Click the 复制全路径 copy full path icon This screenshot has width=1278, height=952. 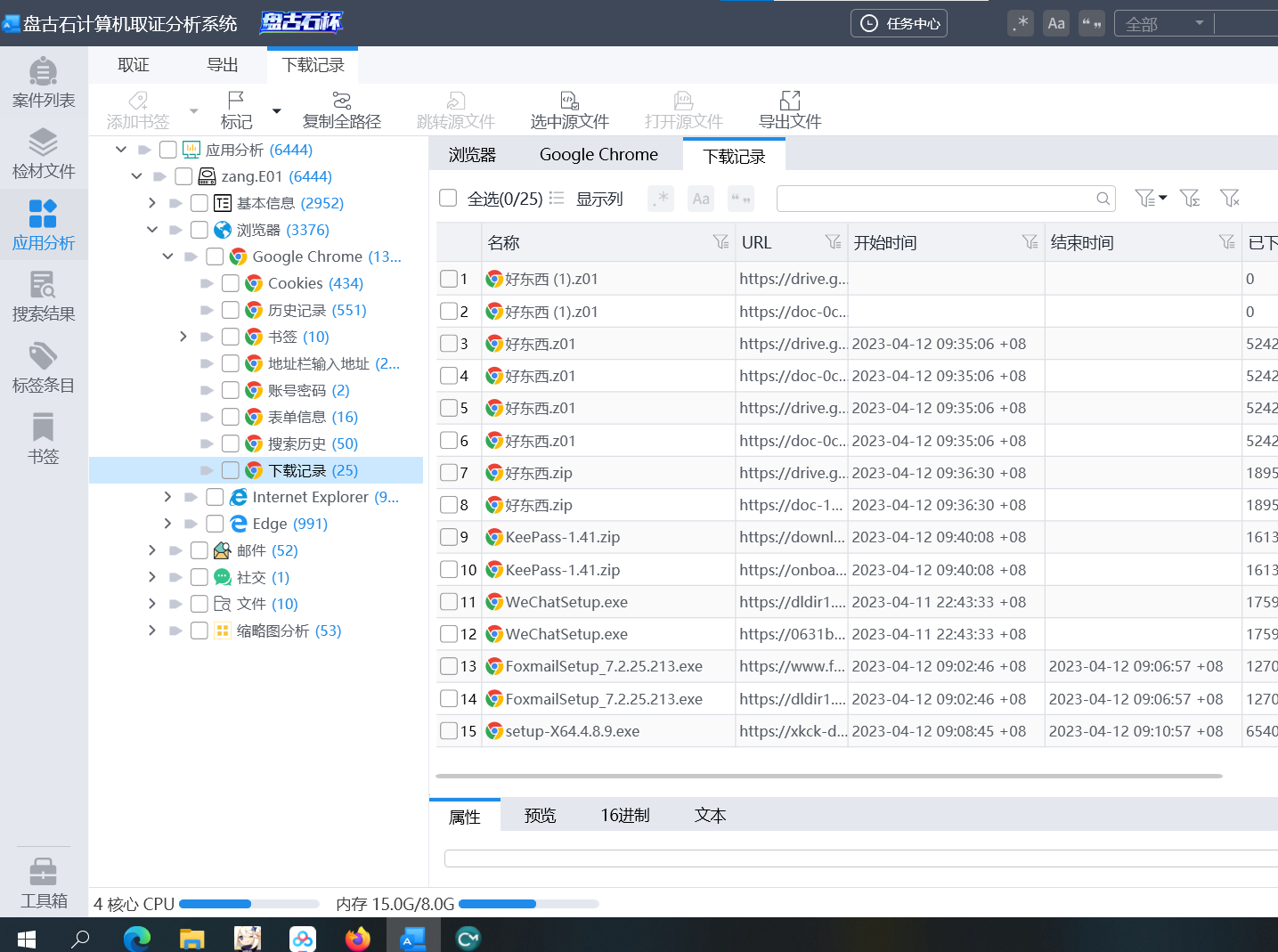(342, 100)
